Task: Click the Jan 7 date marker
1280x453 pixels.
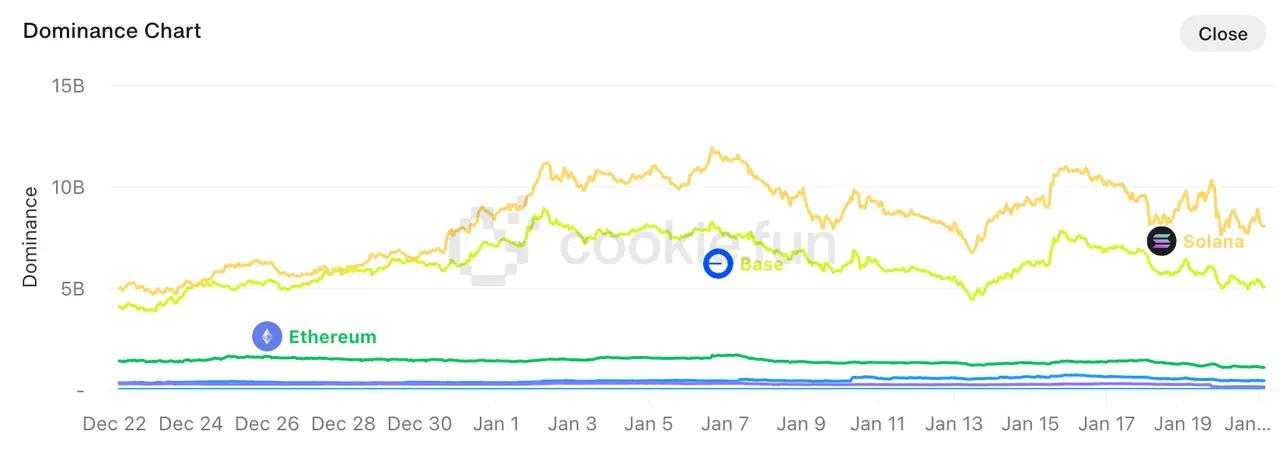Action: pos(725,424)
